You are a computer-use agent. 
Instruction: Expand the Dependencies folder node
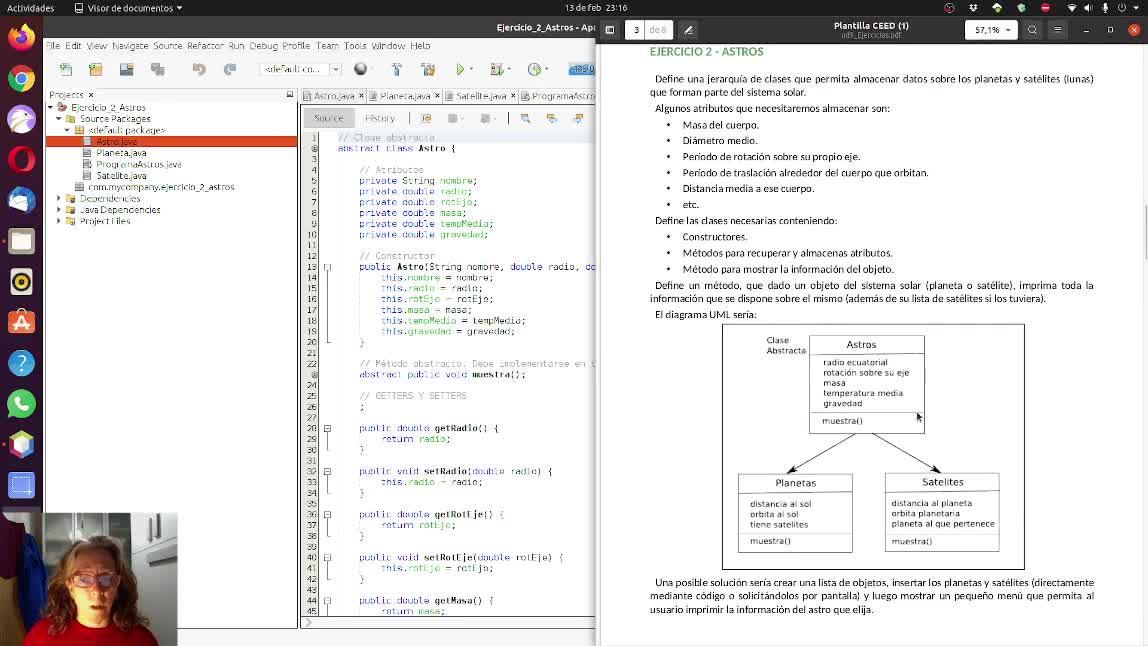click(59, 199)
